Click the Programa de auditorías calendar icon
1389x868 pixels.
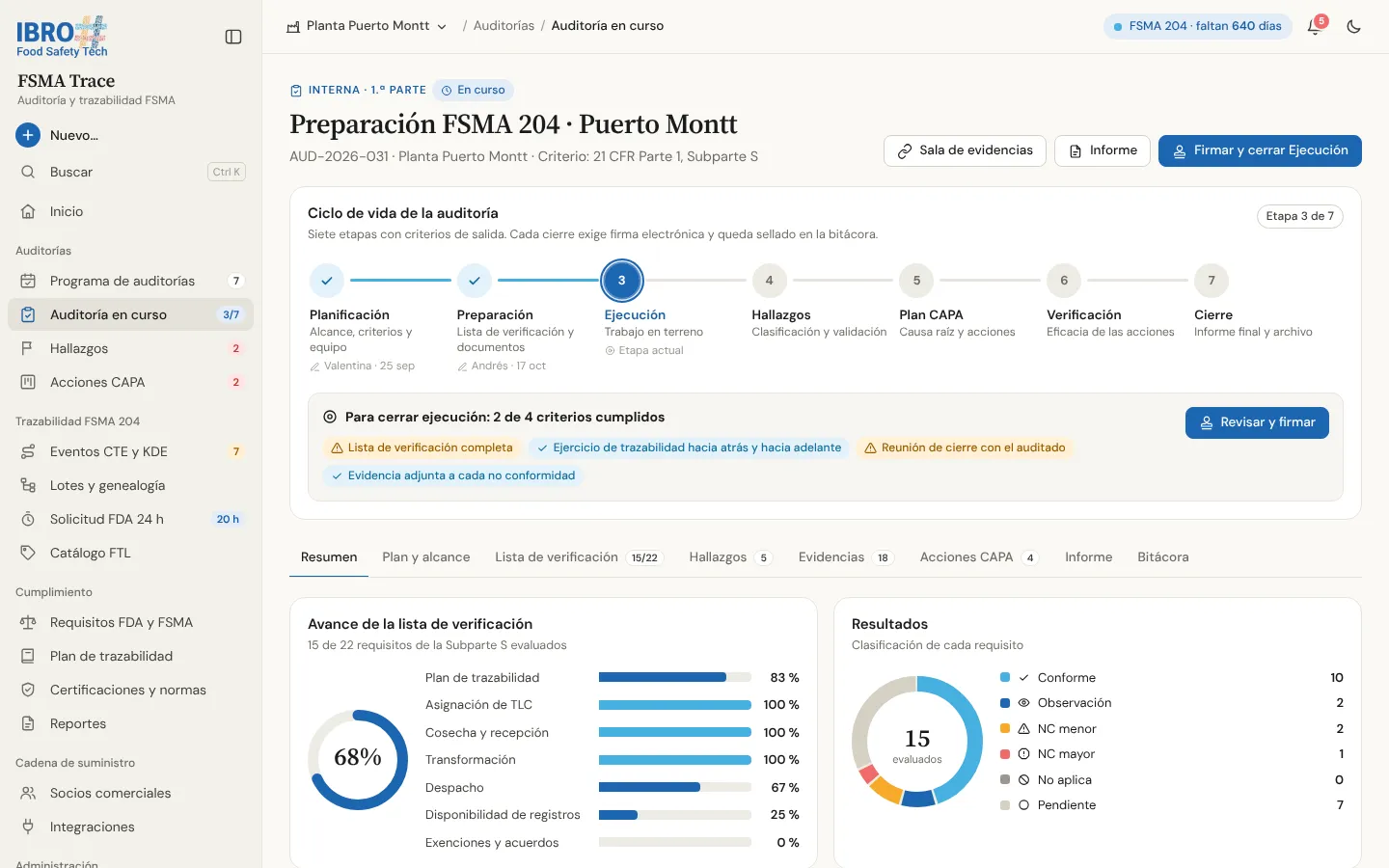28,281
